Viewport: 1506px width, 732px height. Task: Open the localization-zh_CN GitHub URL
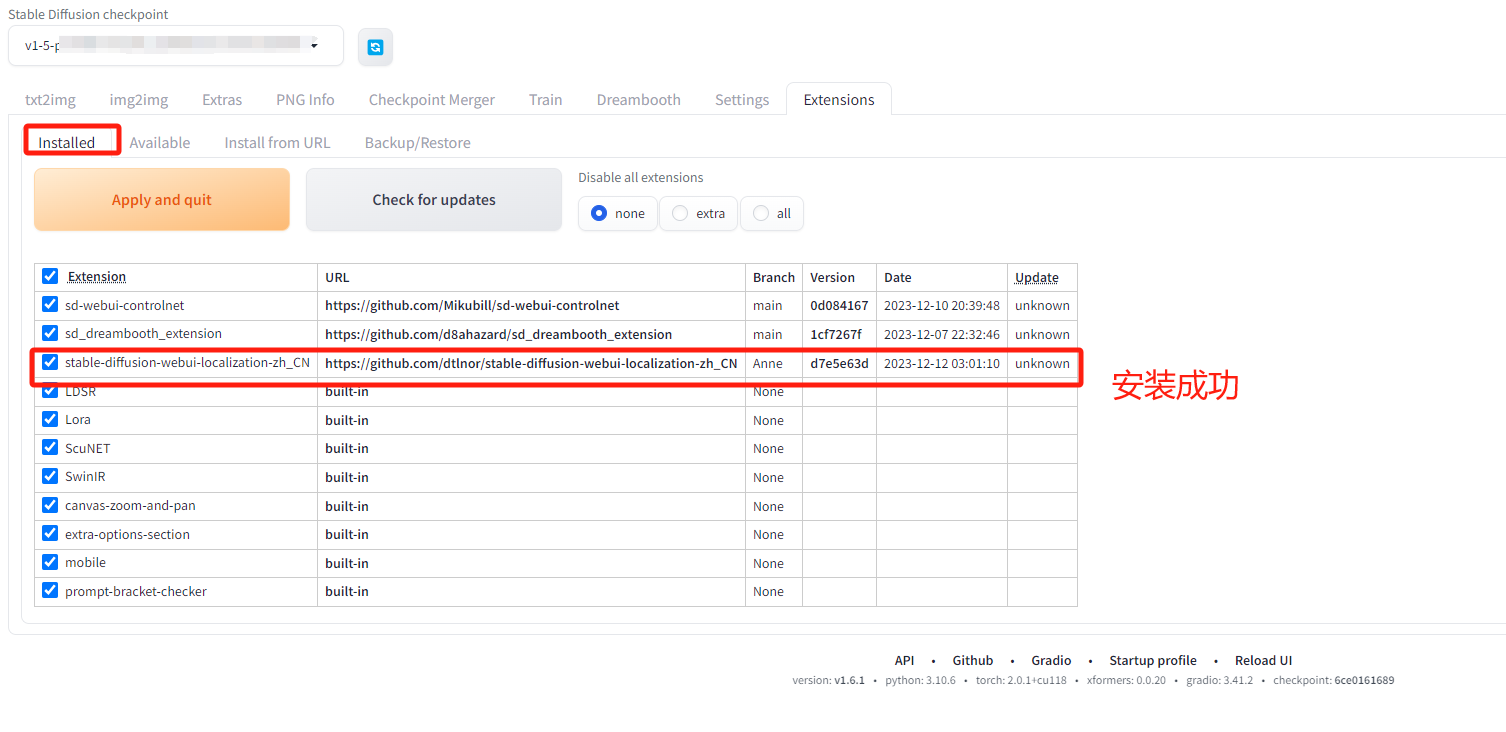(531, 363)
